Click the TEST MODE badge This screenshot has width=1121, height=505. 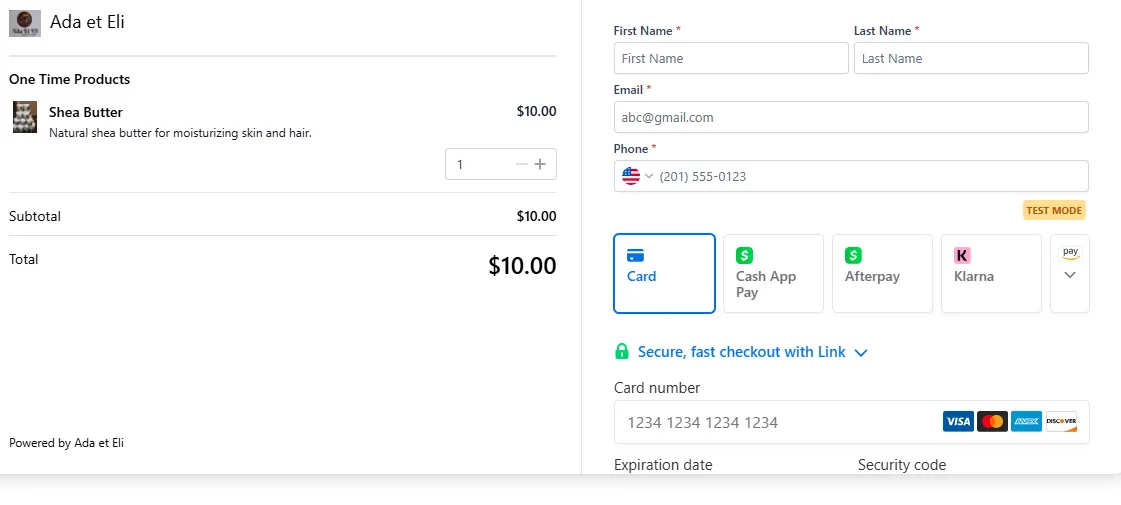click(x=1054, y=211)
